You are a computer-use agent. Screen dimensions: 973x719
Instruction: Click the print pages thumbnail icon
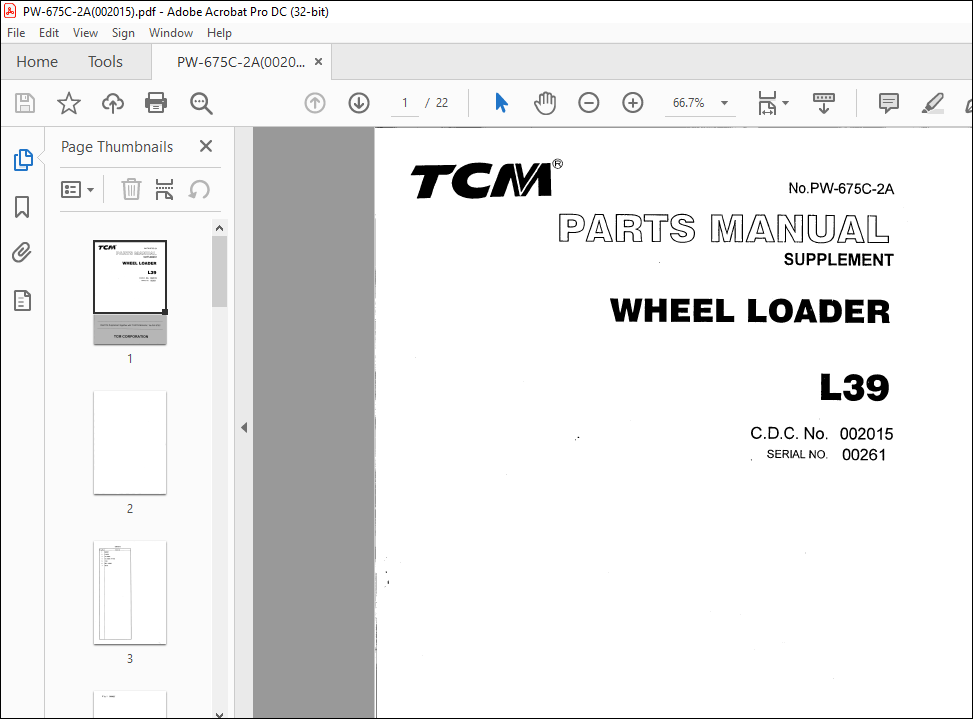click(164, 189)
